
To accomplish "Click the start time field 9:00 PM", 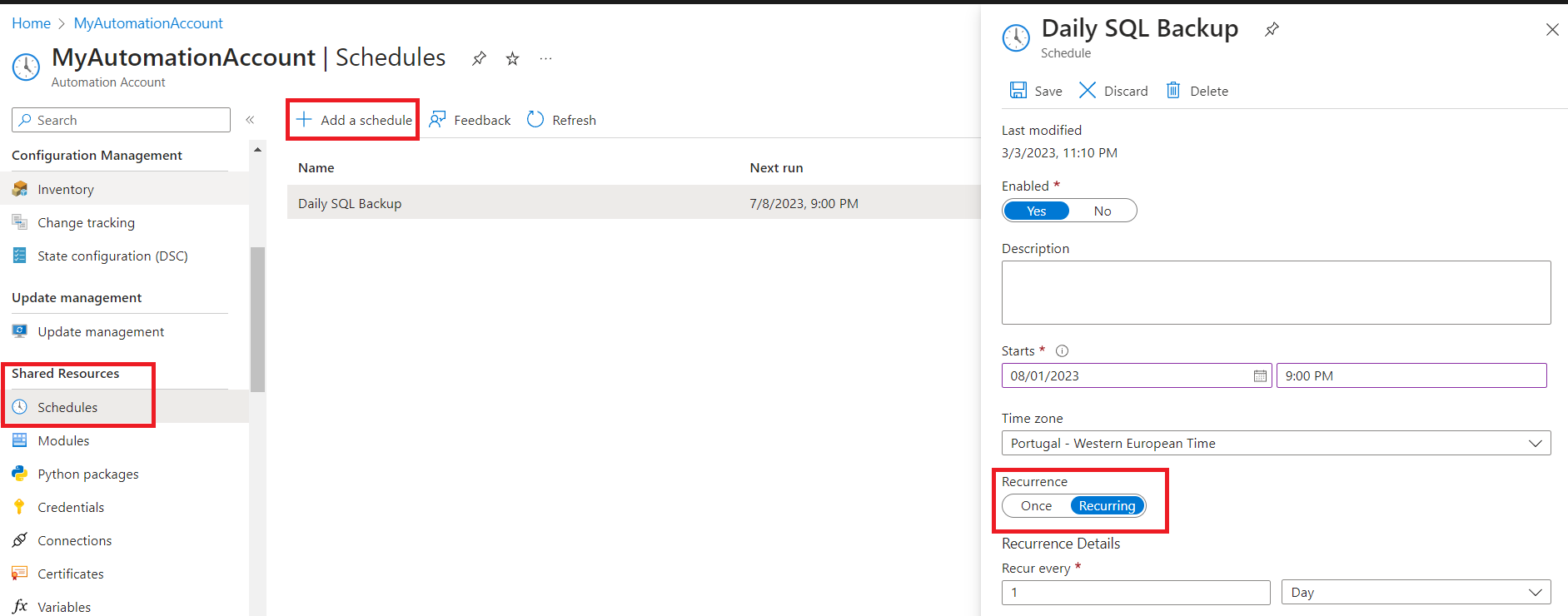I will [1411, 375].
